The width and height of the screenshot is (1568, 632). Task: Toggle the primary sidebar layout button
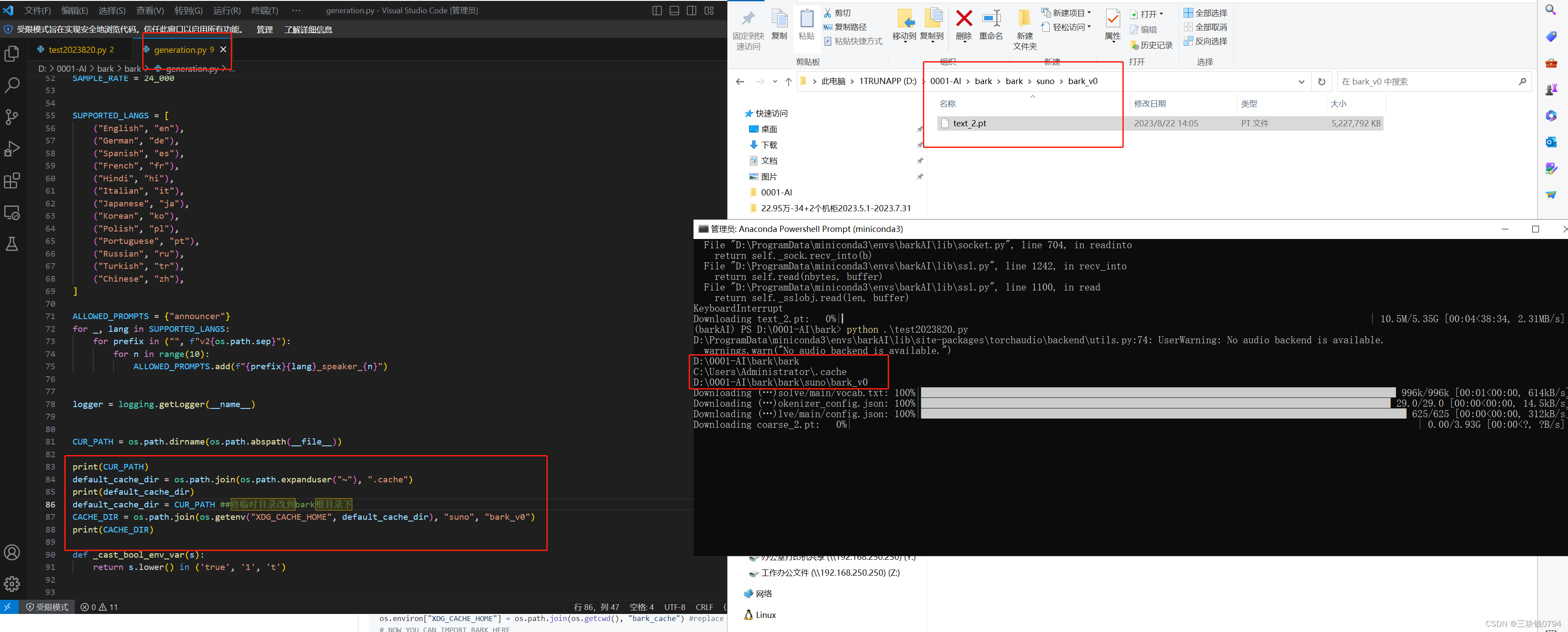pos(657,10)
